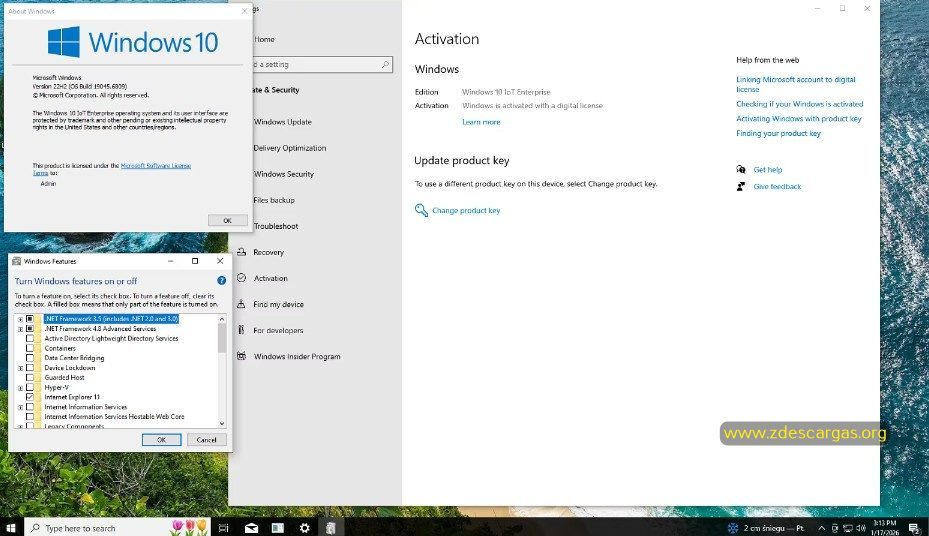Go to the Windows Security page
This screenshot has height=536, width=929.
[284, 174]
